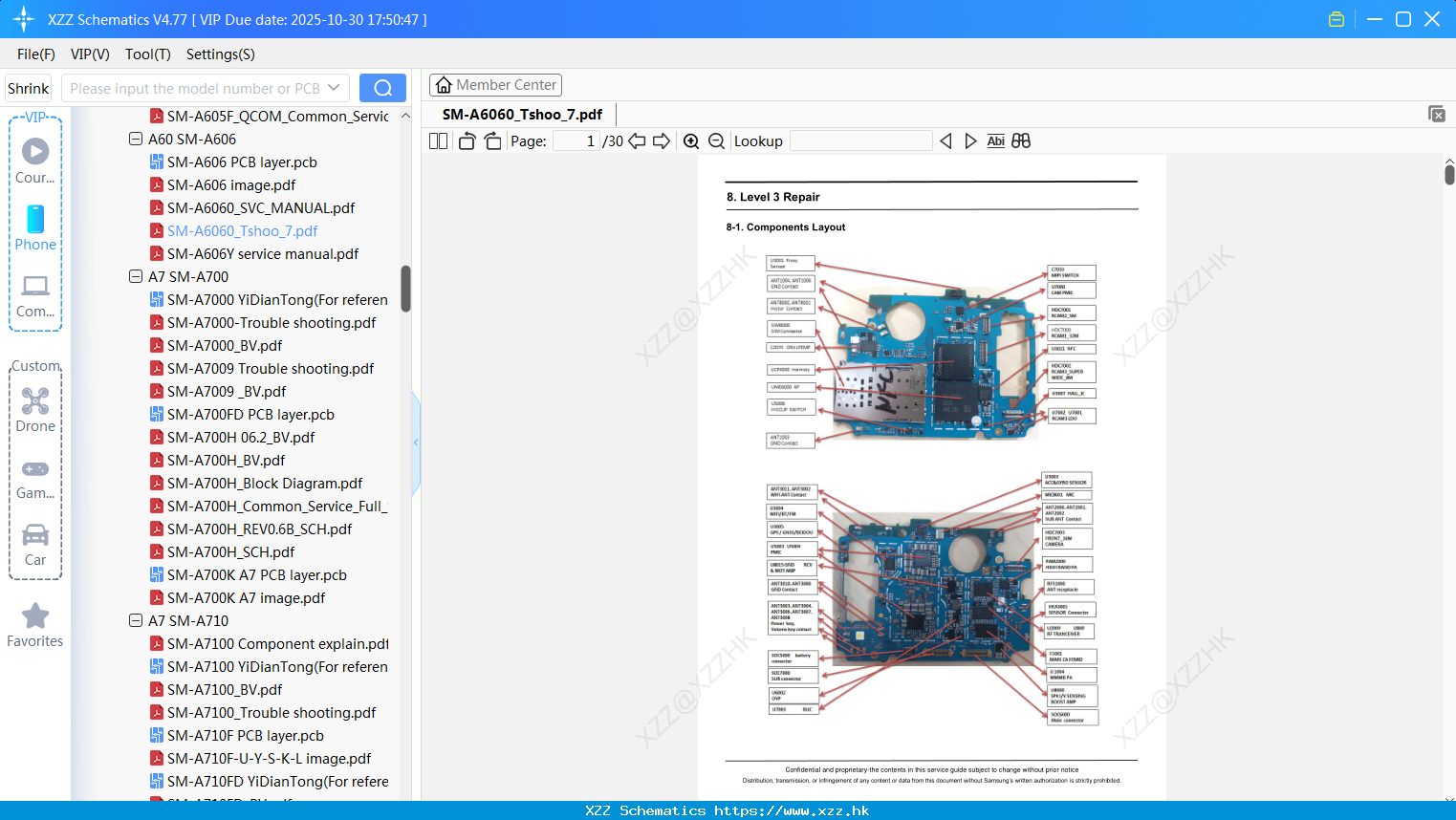1456x820 pixels.
Task: Open SM-A700H_SCH.pdf
Action: tap(230, 552)
